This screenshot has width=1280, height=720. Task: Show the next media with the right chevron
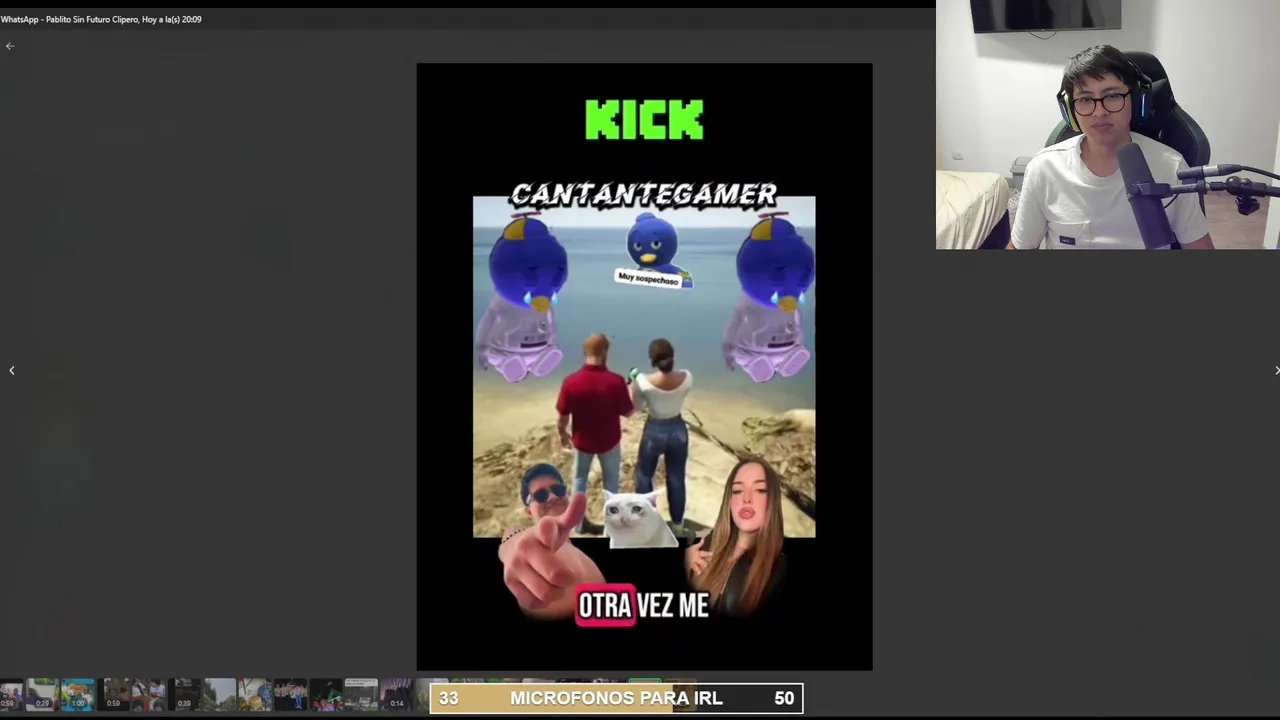(1276, 370)
